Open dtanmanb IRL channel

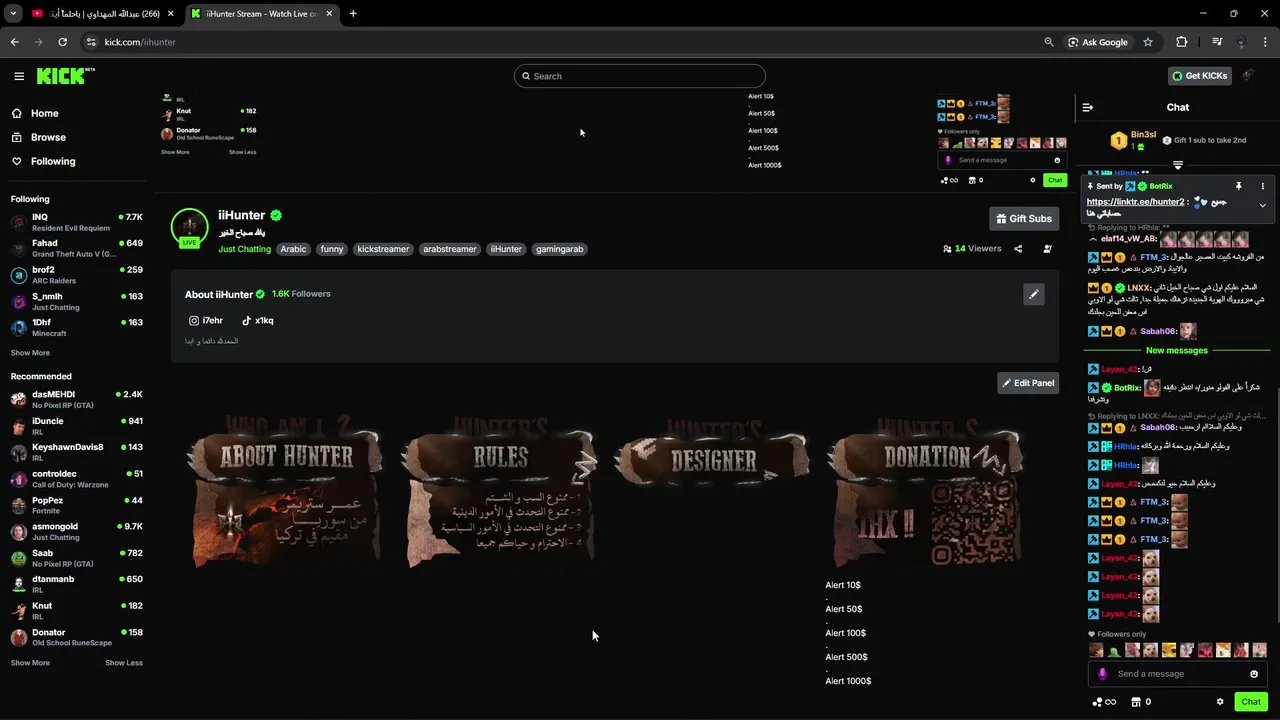point(77,584)
